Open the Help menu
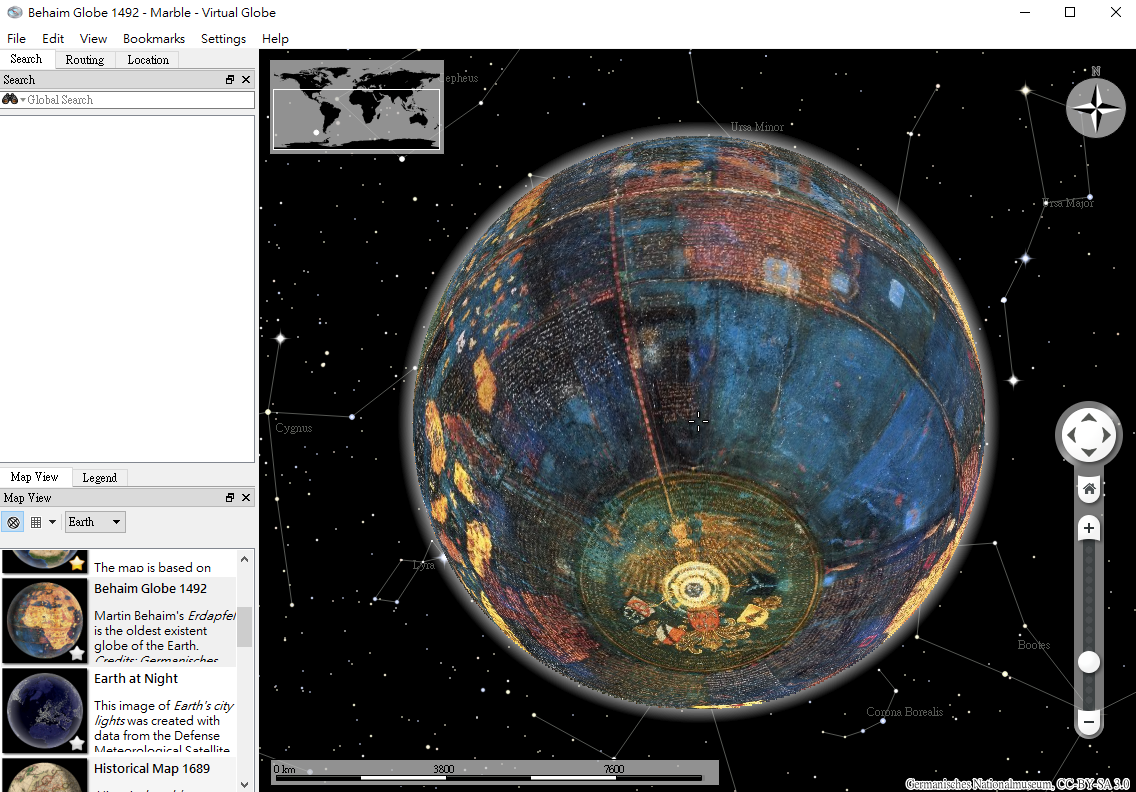The height and width of the screenshot is (792, 1136). click(275, 38)
